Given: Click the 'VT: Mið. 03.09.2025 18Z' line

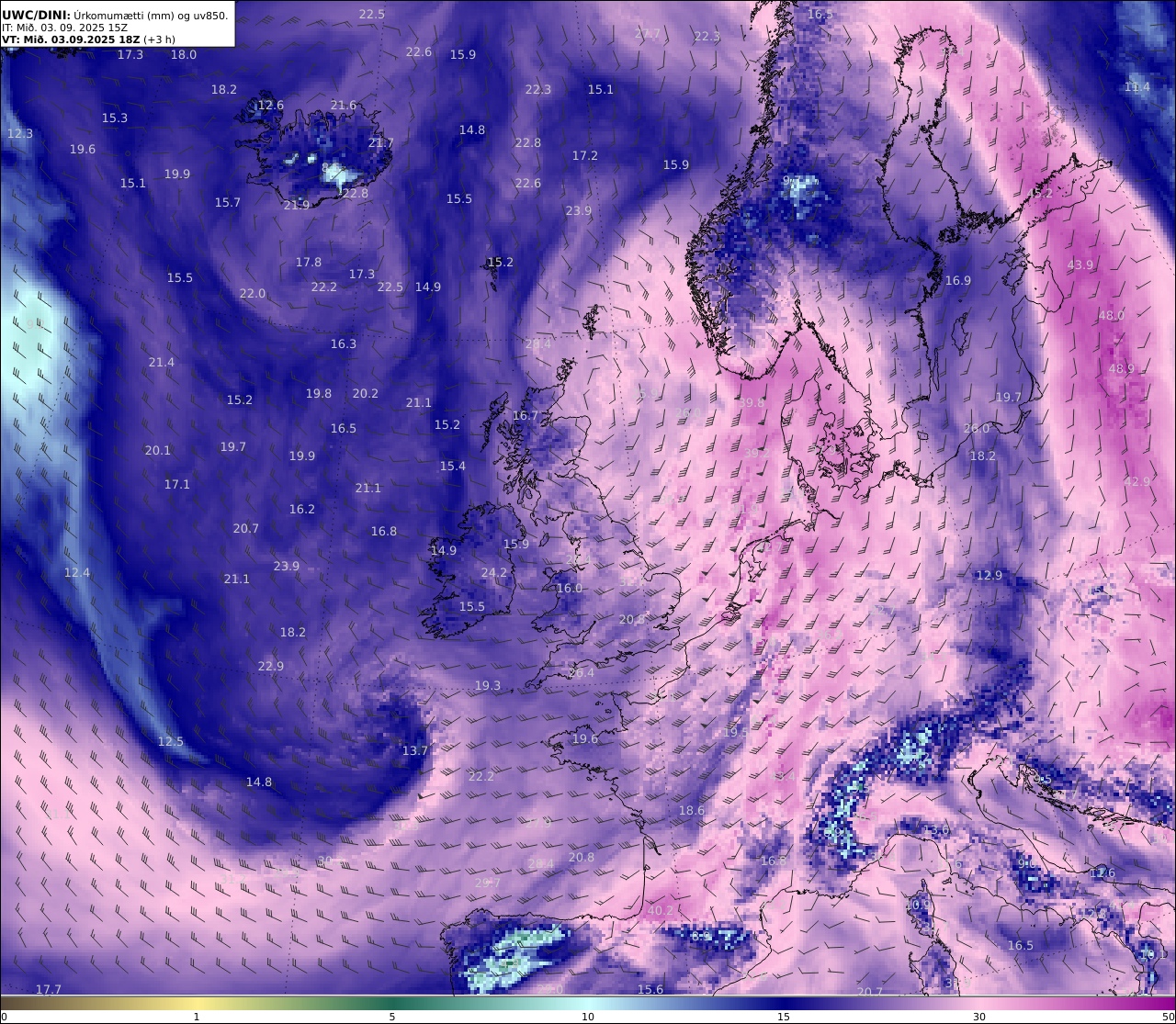Looking at the screenshot, I should coord(71,39).
